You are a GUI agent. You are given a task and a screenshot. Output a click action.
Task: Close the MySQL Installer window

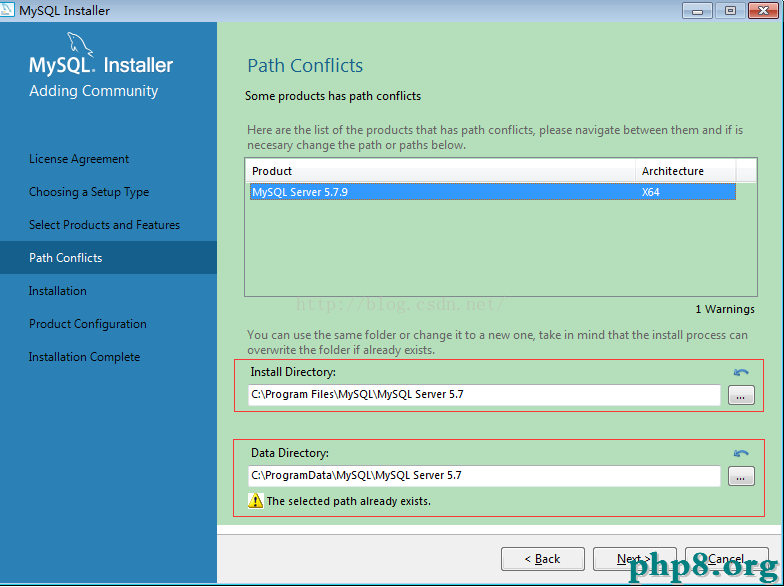[764, 10]
